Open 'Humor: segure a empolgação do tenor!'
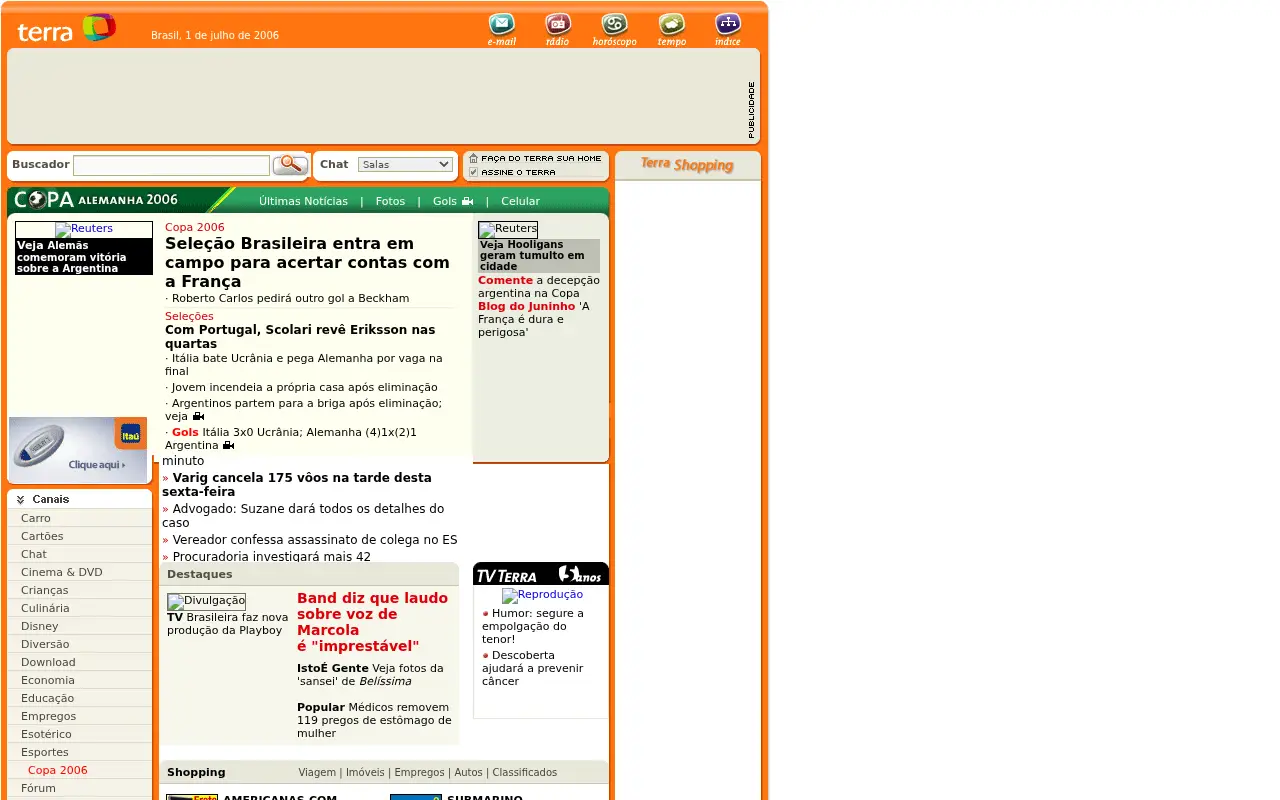The image size is (1280, 800). tap(533, 626)
